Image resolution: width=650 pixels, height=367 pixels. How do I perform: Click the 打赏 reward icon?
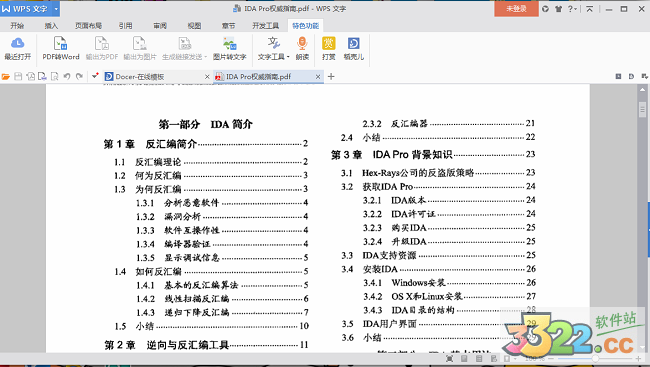pos(329,43)
